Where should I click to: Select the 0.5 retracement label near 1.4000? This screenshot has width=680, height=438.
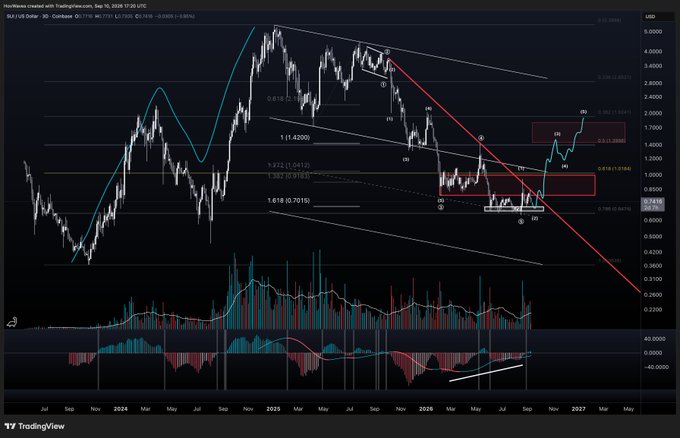tap(613, 141)
